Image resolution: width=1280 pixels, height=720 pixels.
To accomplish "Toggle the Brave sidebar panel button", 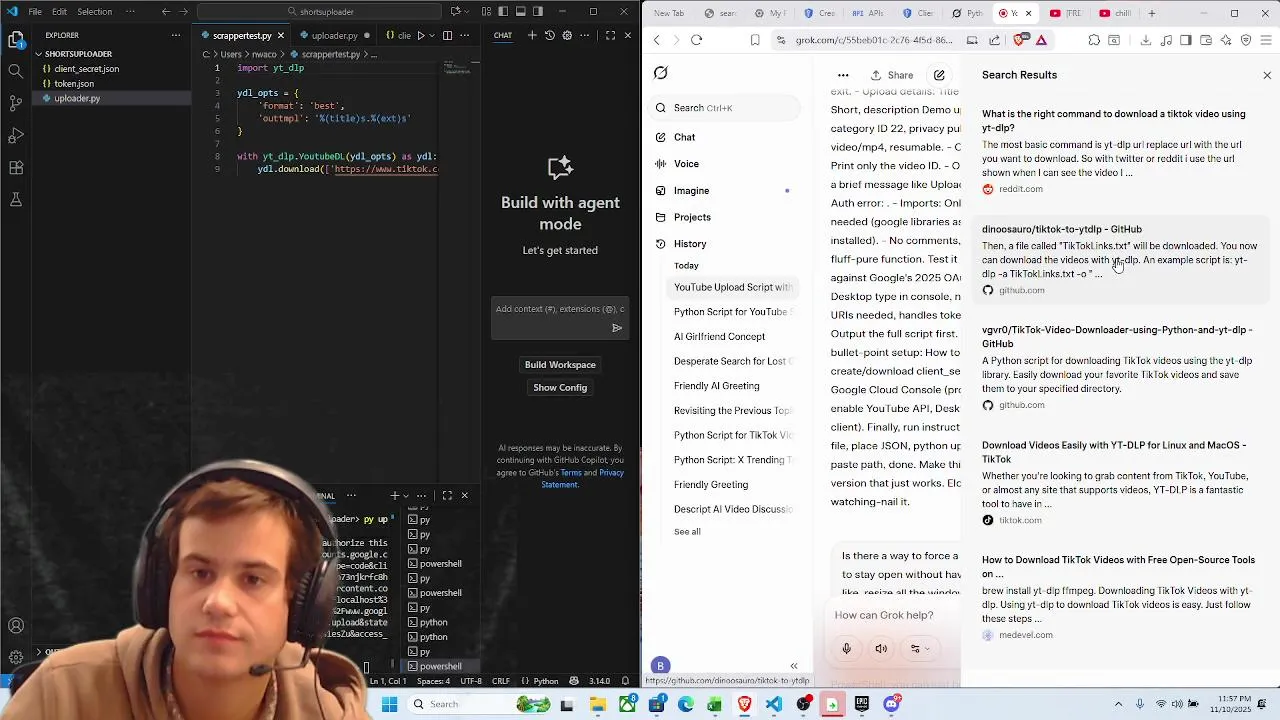I will 1186,40.
